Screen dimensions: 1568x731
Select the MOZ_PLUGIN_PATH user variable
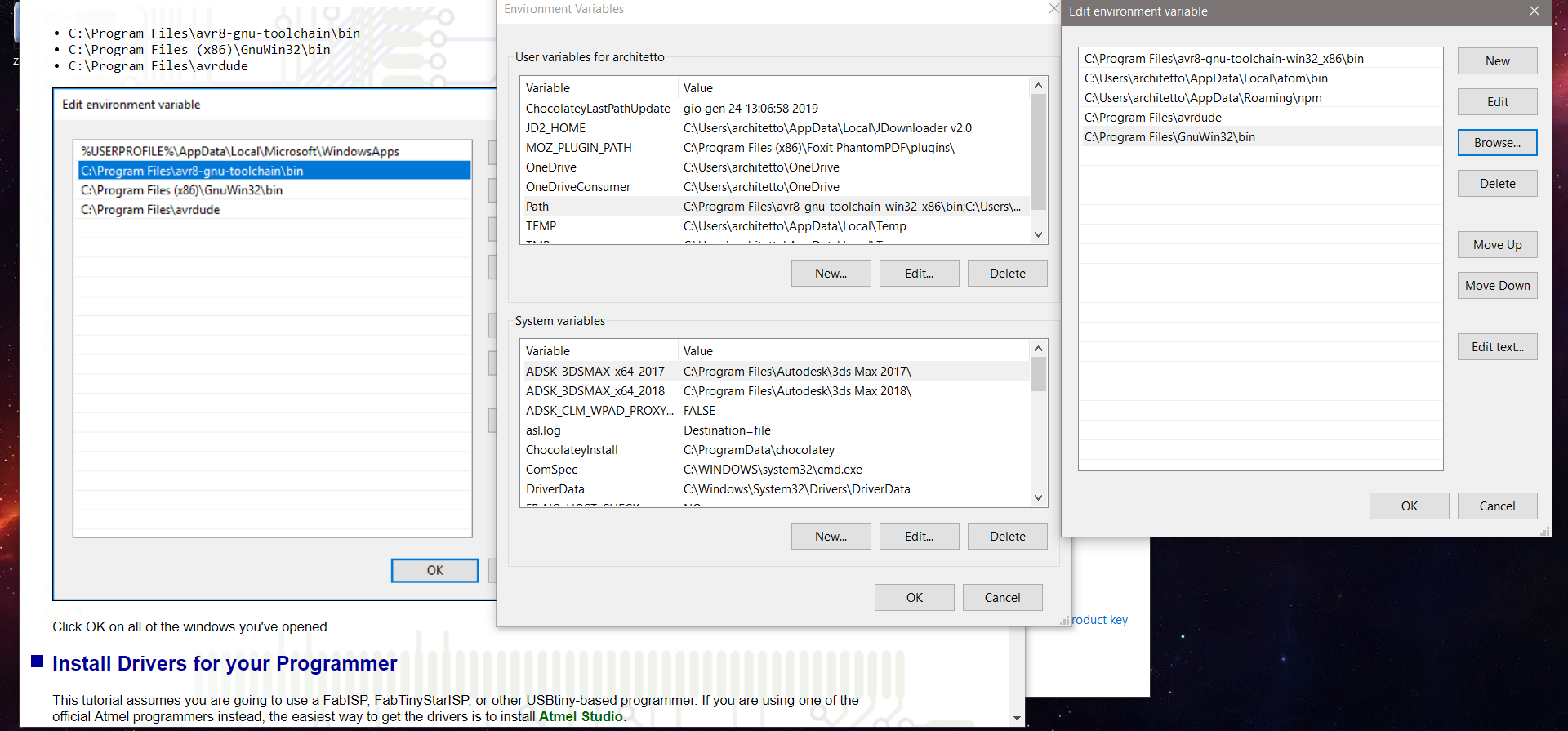pos(775,148)
